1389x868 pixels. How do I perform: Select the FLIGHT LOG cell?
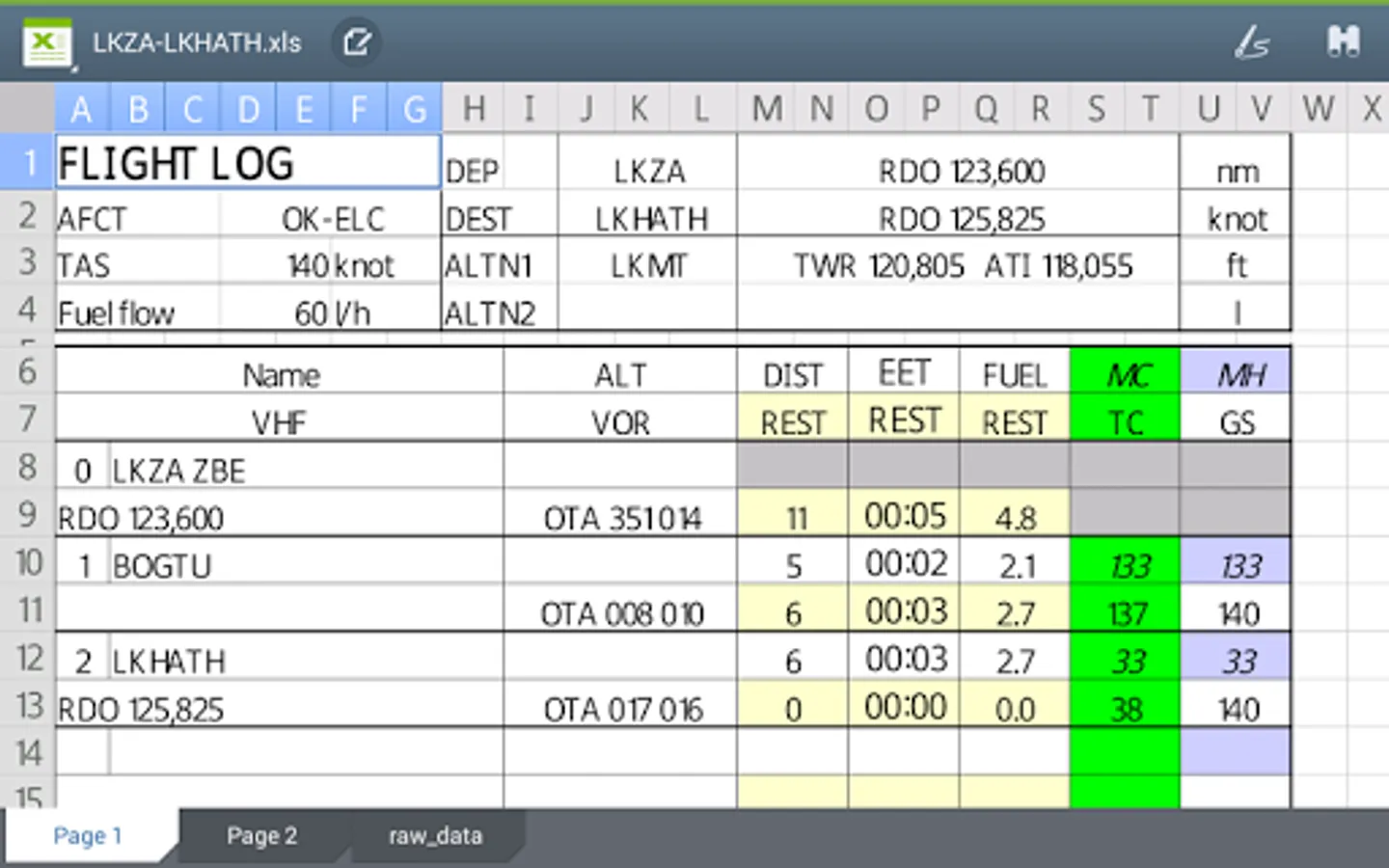[248, 162]
